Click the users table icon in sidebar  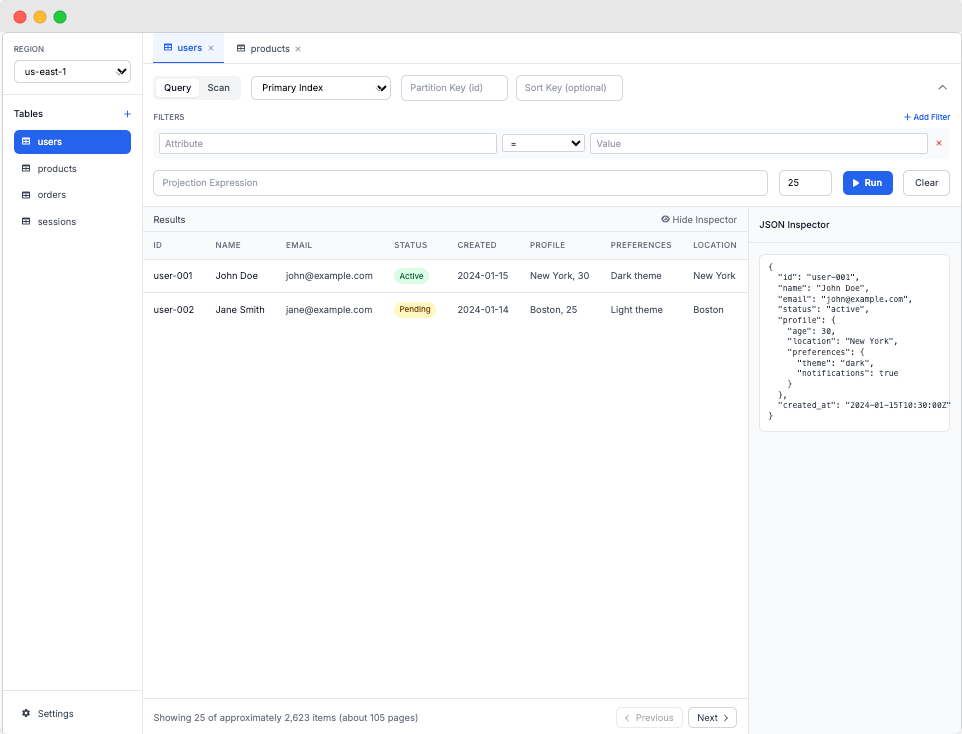pyautogui.click(x=26, y=142)
